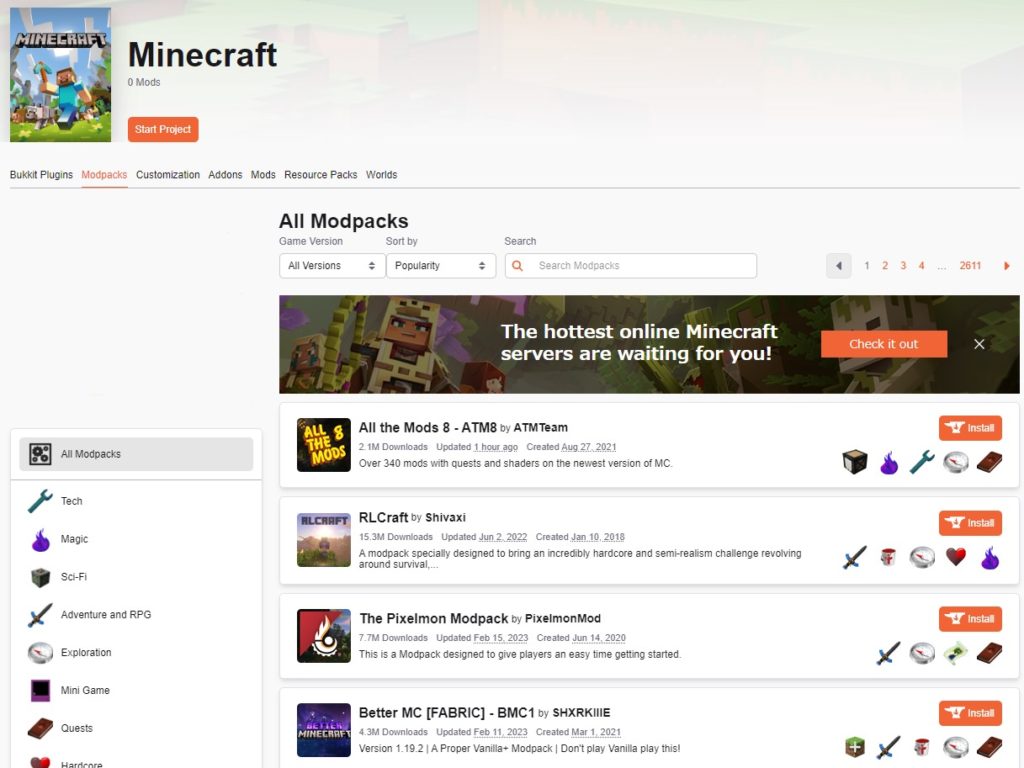1024x768 pixels.
Task: Click the Start Project button
Action: [163, 129]
